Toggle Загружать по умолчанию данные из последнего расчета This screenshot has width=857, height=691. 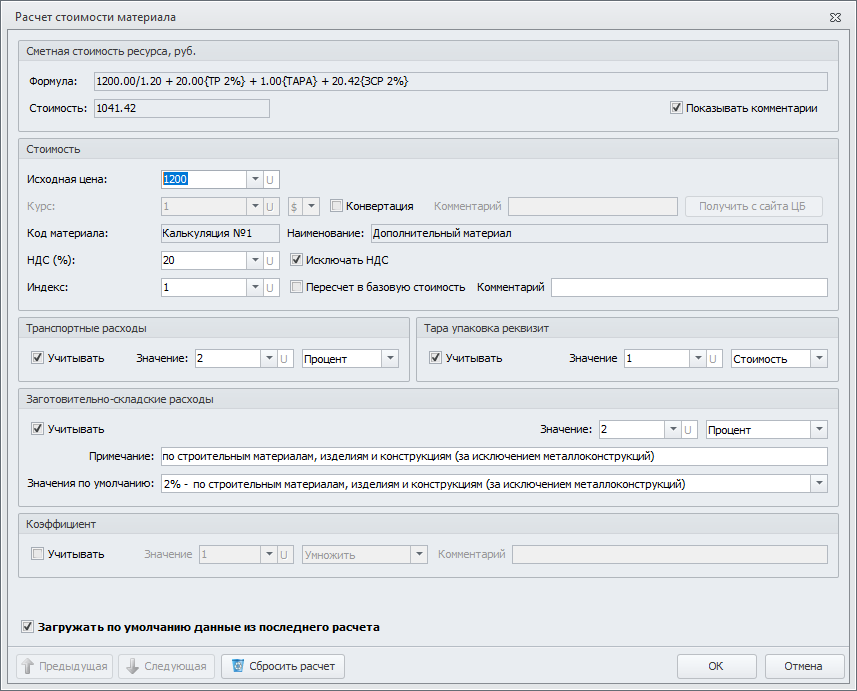(27, 626)
